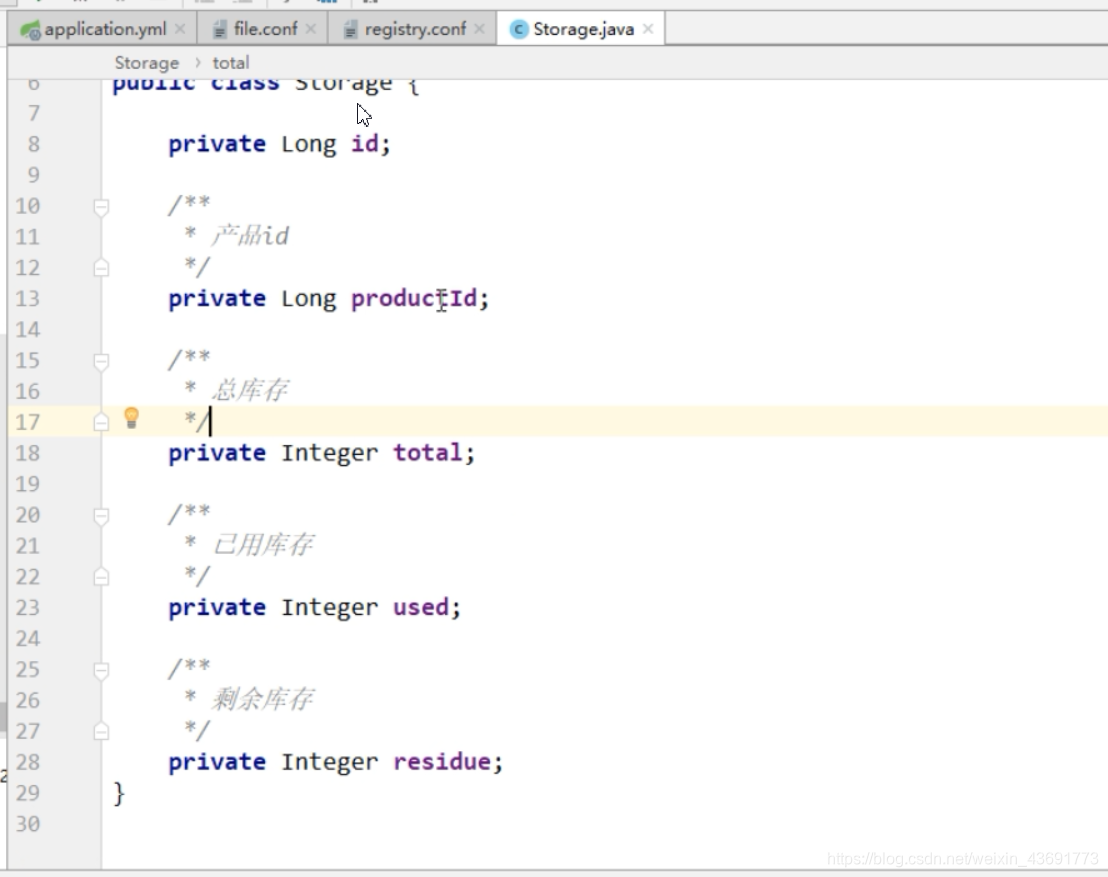Click the Spring leaf icon on application.yml

pos(30,30)
